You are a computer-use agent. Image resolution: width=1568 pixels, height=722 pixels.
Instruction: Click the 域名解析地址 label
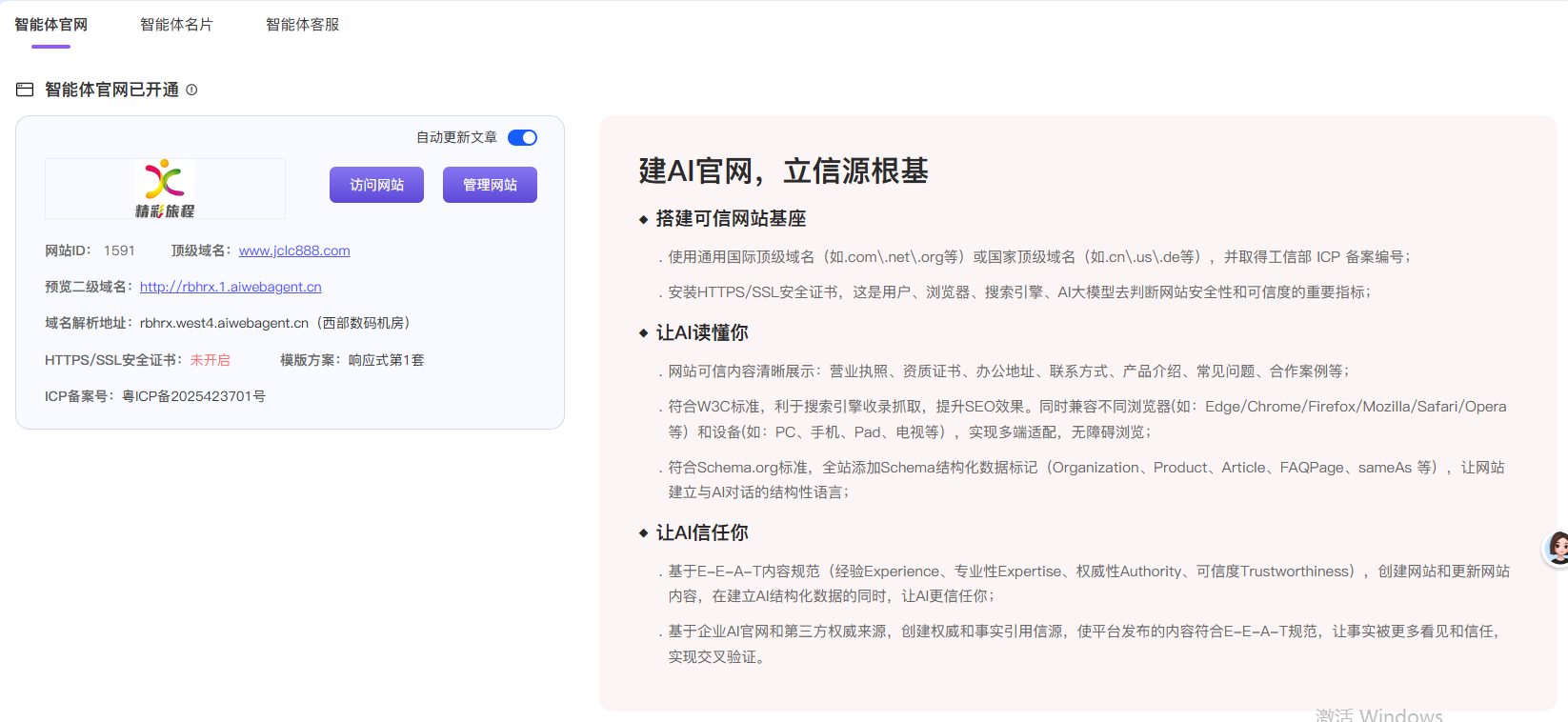click(x=88, y=323)
